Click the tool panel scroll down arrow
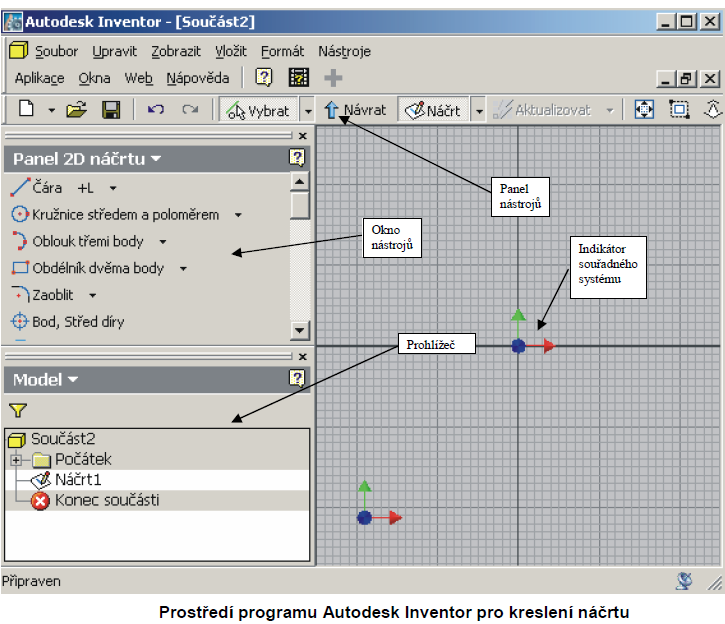 coord(300,330)
